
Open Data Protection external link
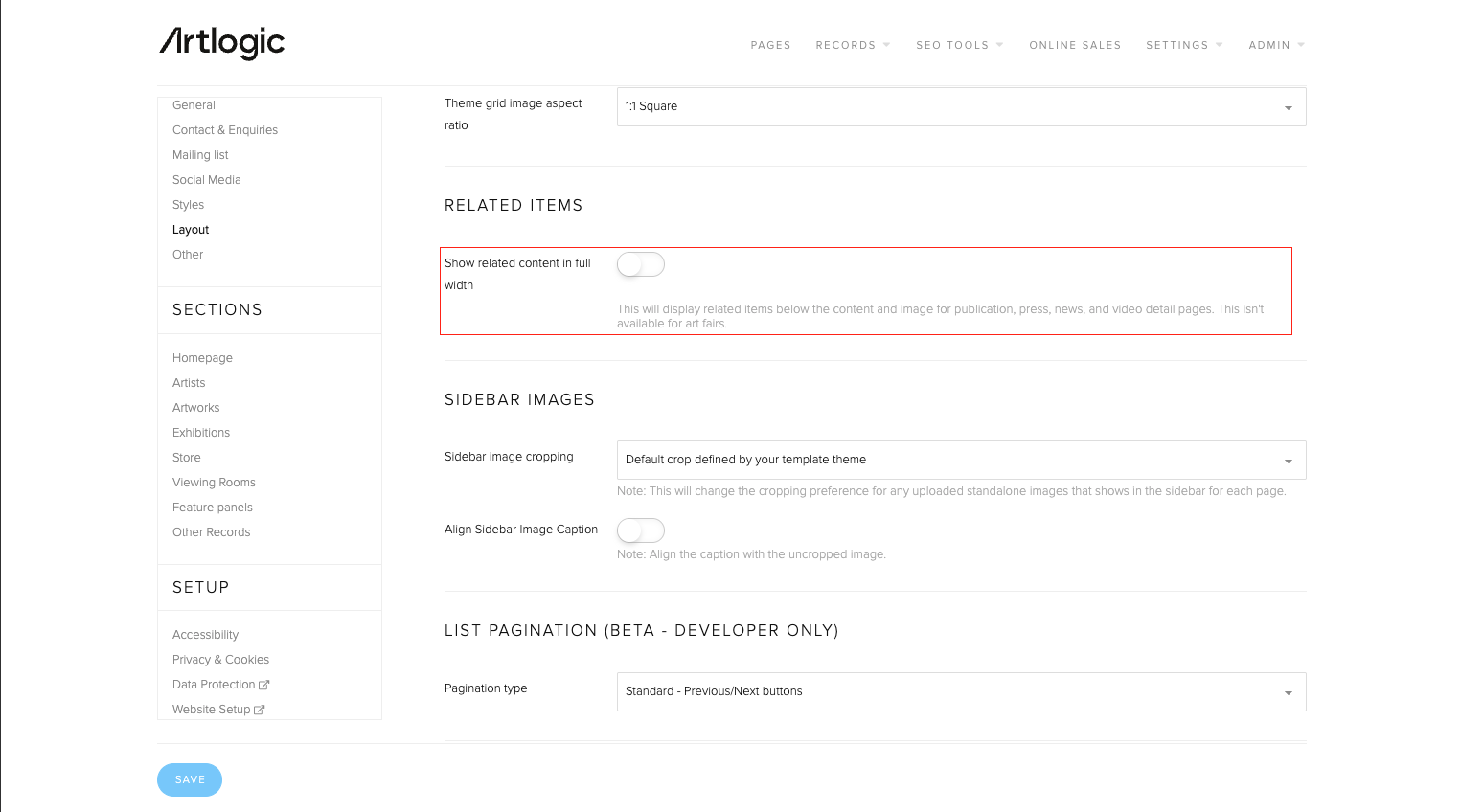tap(219, 685)
